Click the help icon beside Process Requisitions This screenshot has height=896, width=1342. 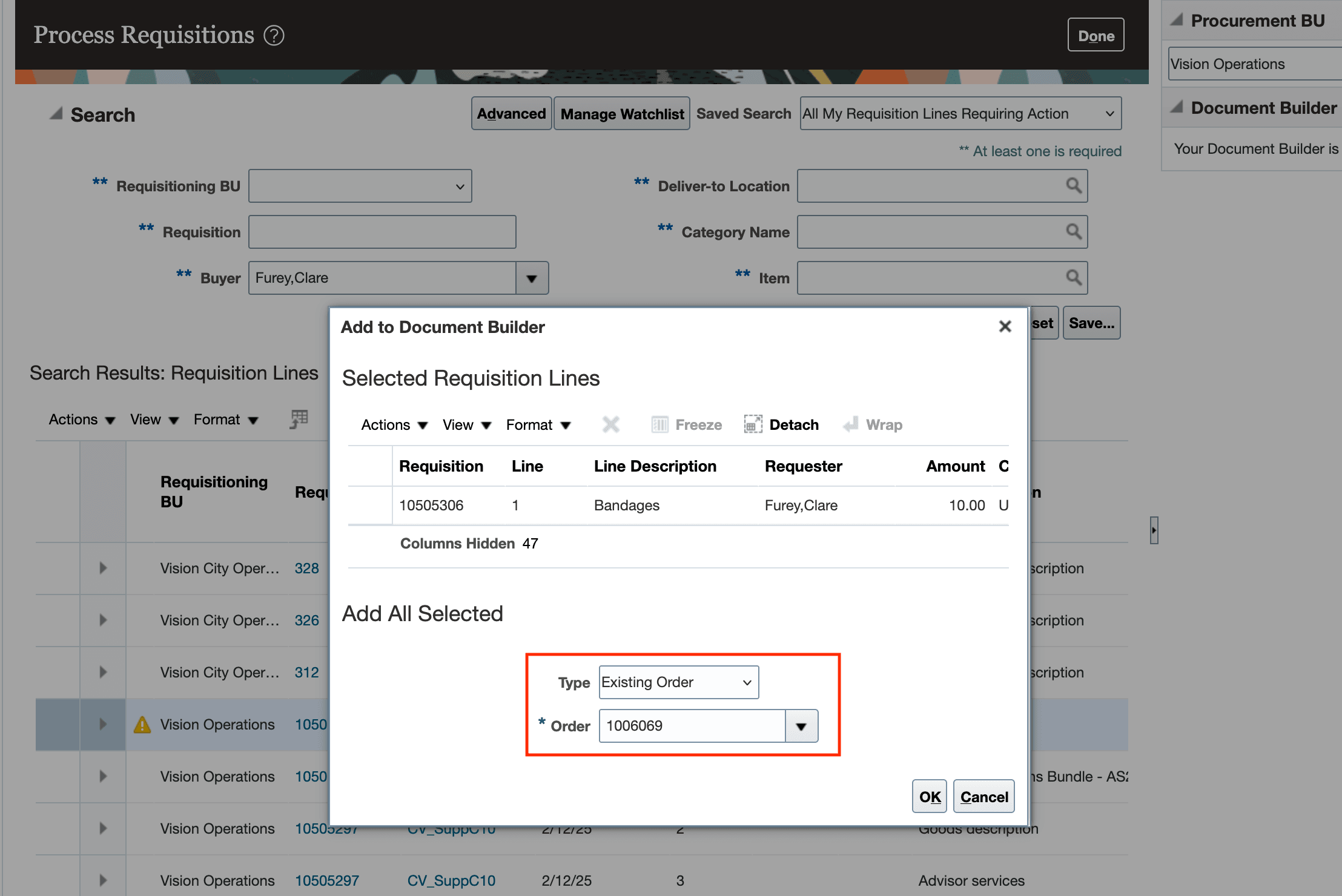tap(274, 36)
